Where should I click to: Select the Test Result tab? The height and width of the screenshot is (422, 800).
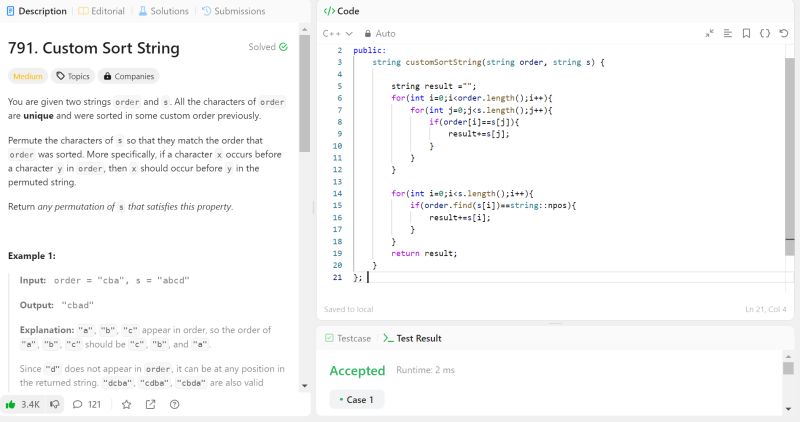click(x=412, y=338)
